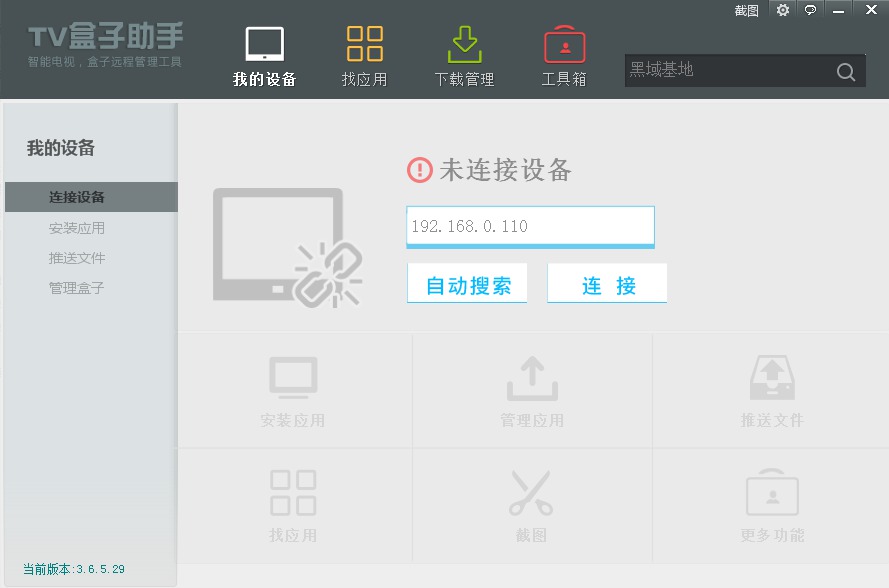Close the TV盒子助手 window

coord(871,10)
